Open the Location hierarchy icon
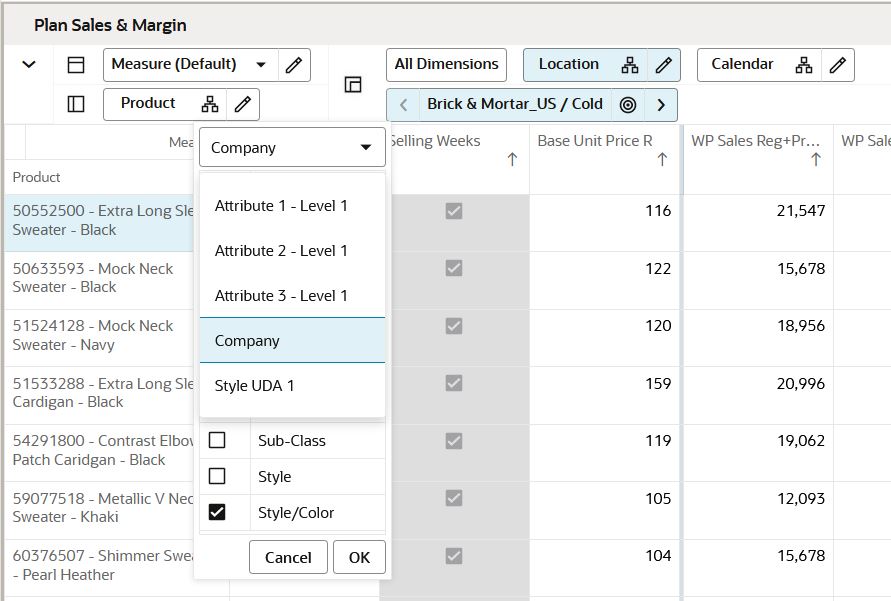Image resolution: width=891 pixels, height=601 pixels. pyautogui.click(x=630, y=65)
